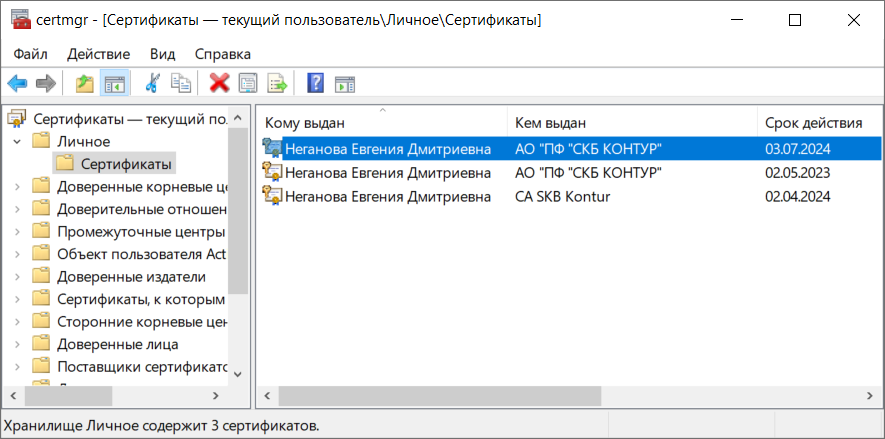Open the Действие menu
This screenshot has width=885, height=439.
99,54
